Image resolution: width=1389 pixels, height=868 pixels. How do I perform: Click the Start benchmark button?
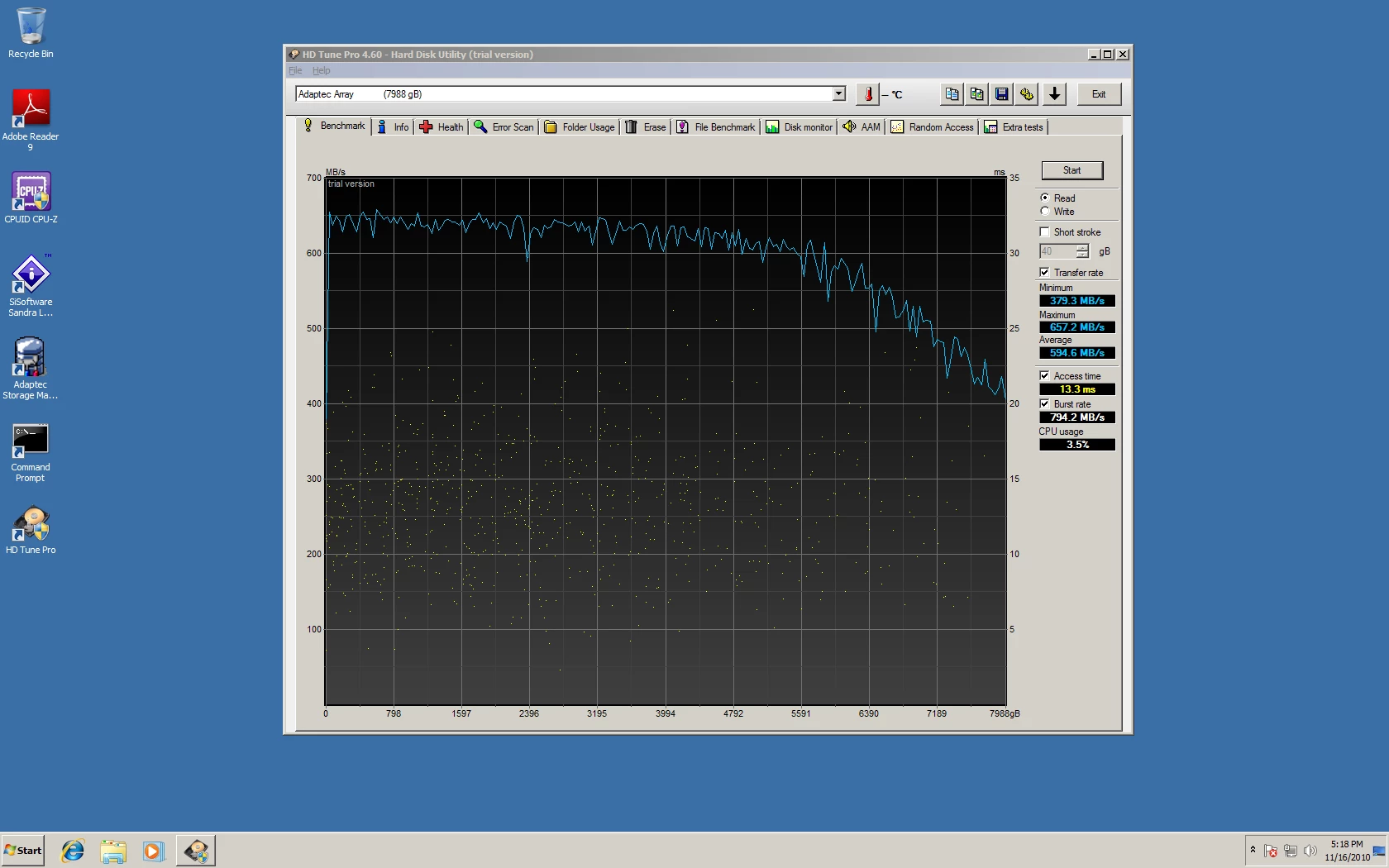pos(1072,170)
